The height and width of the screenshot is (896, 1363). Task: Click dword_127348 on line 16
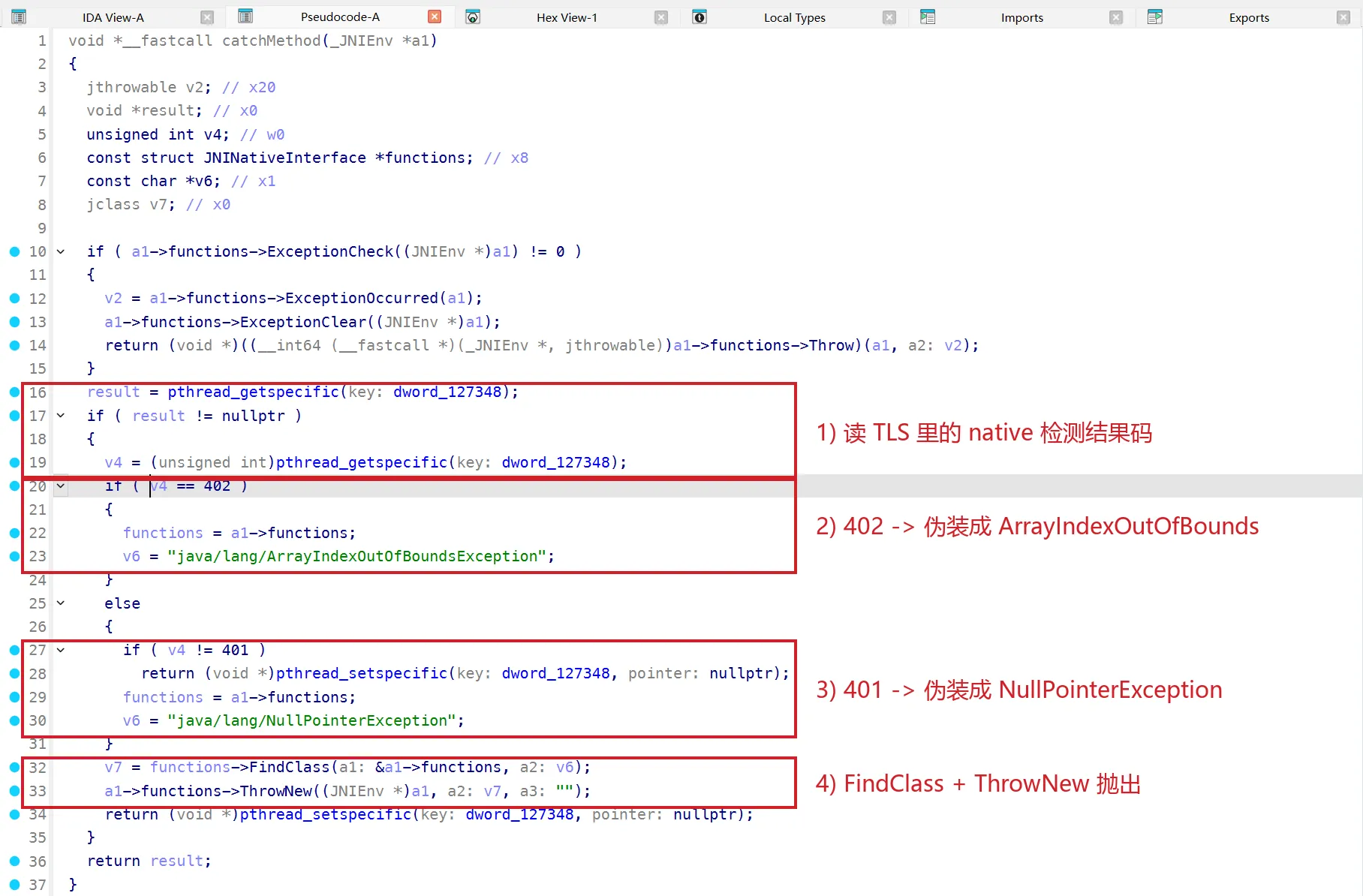pos(447,392)
